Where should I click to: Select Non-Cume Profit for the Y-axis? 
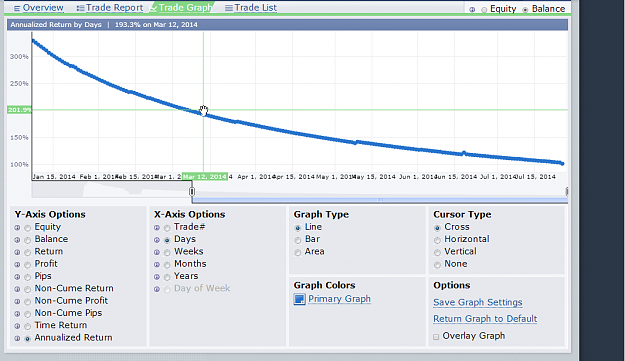(x=28, y=302)
